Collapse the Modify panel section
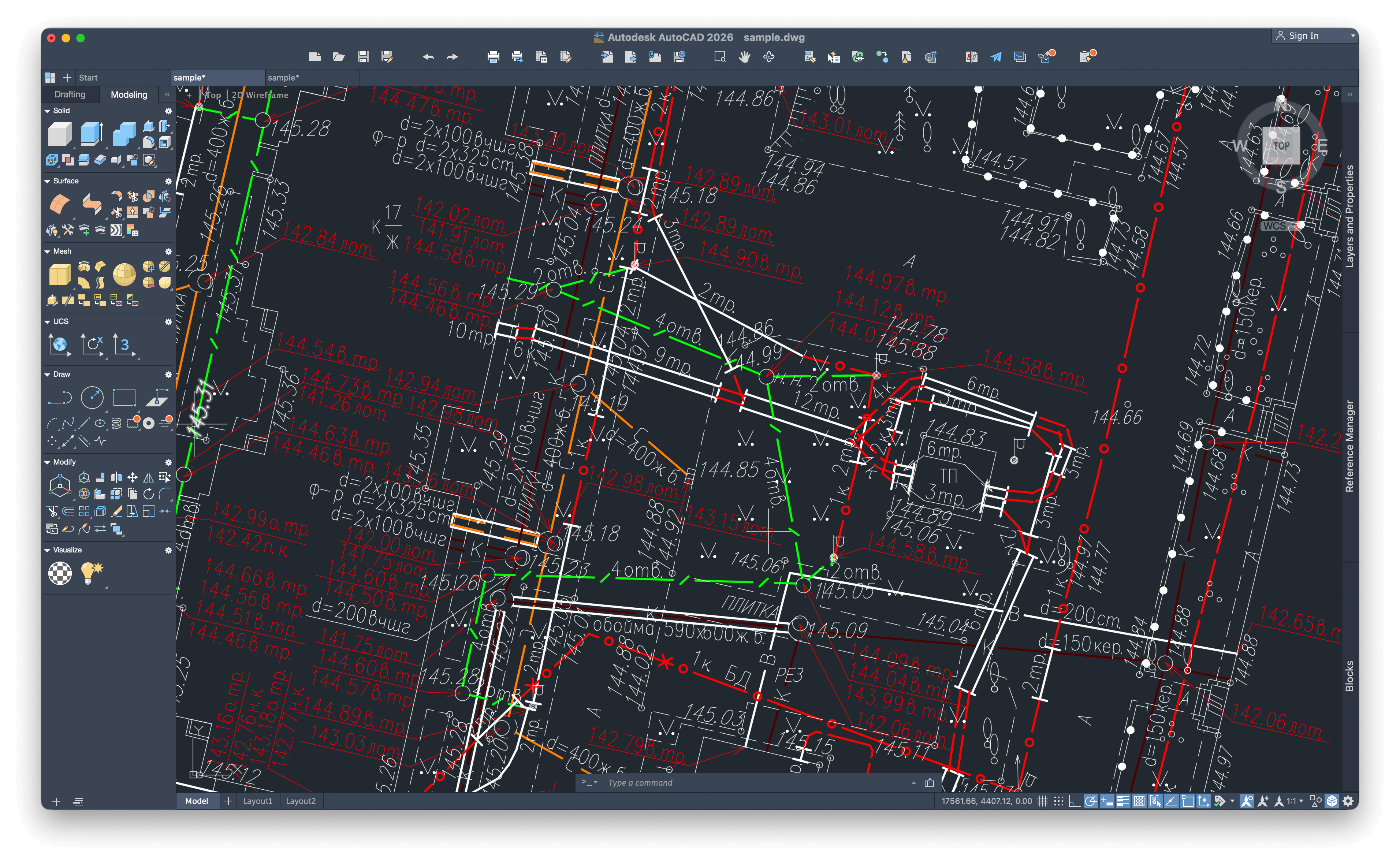 point(48,462)
